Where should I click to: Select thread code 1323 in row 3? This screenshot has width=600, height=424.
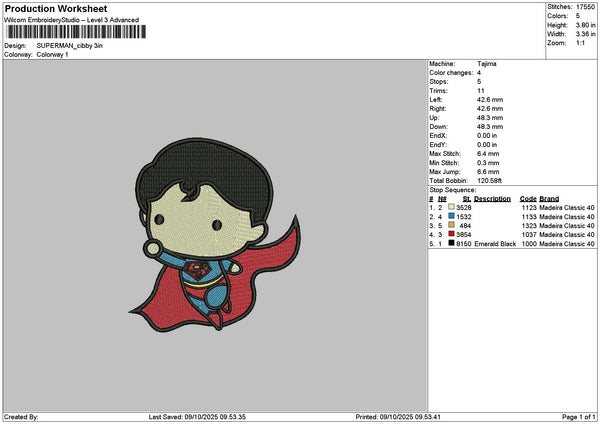(529, 226)
